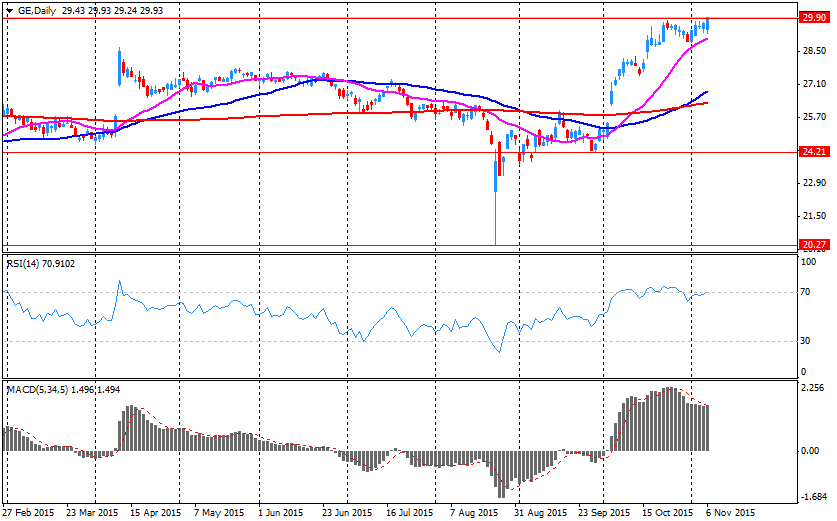
Task: Click the 15 Oct 2015 date label
Action: 668,513
